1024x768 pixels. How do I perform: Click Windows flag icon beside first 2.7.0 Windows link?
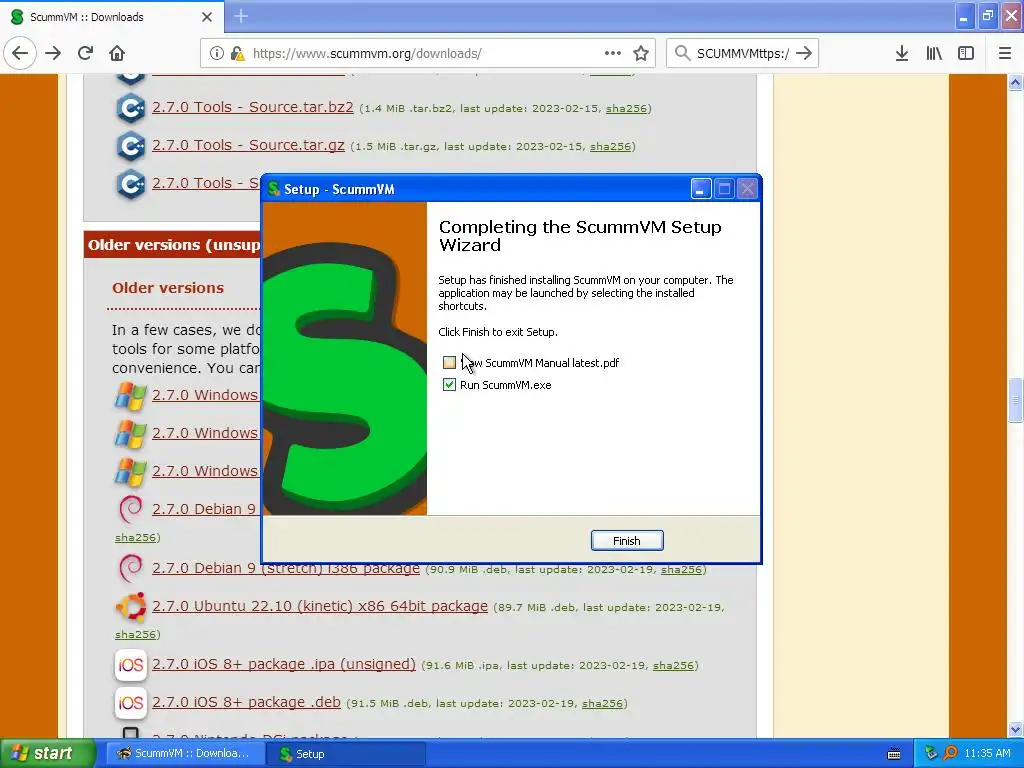point(131,396)
